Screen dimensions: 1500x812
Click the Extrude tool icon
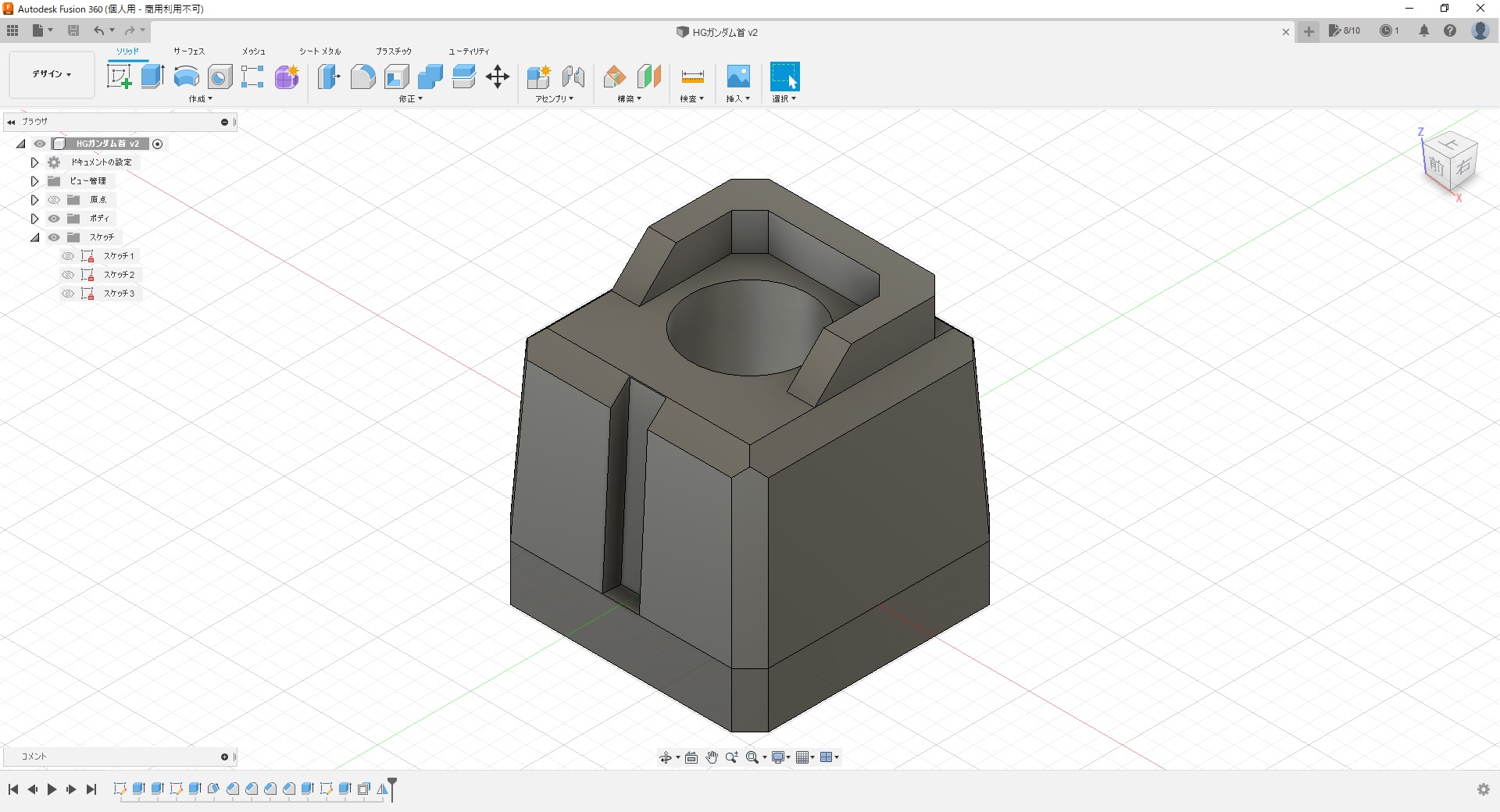pos(152,77)
